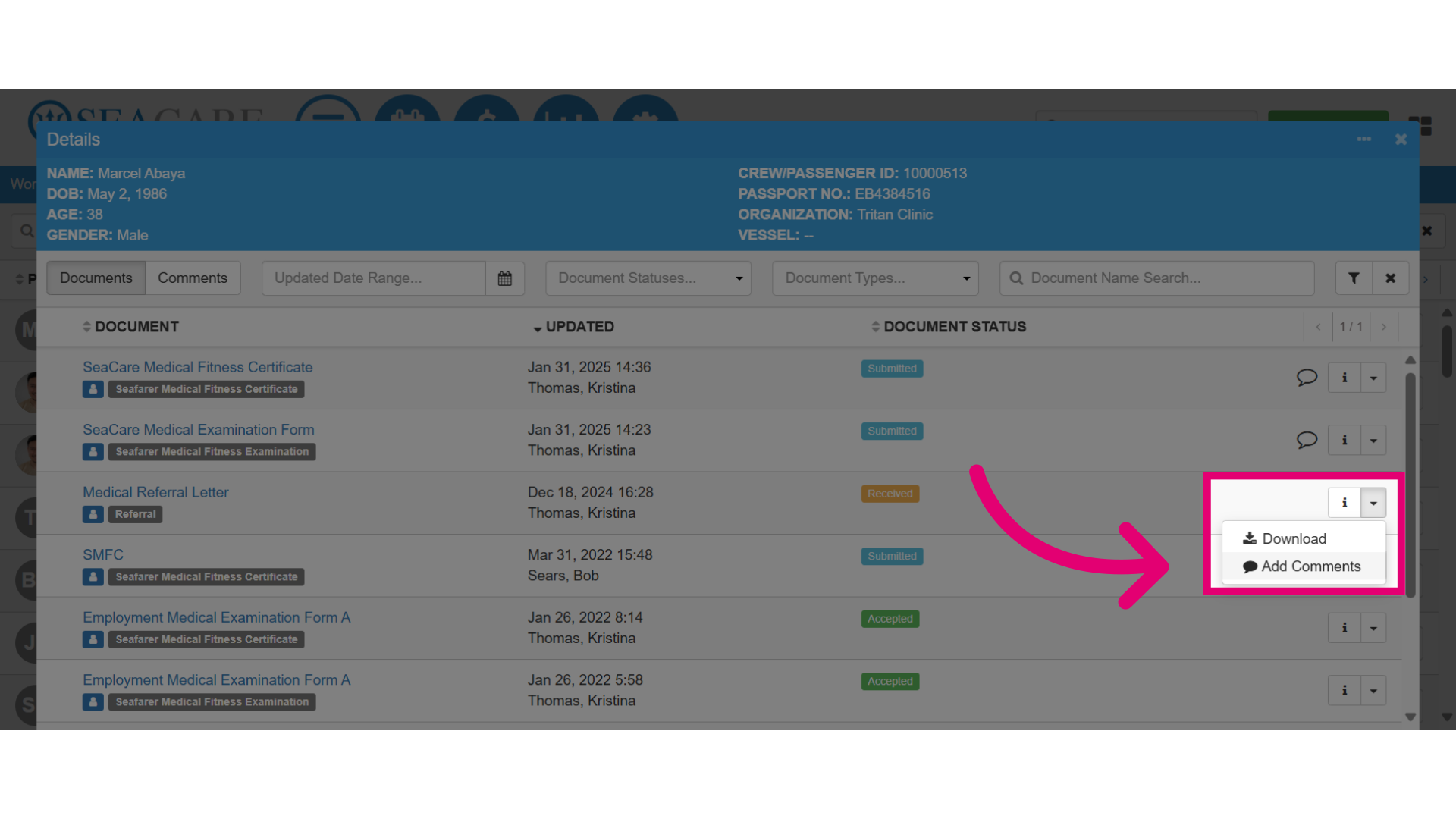Click Seafarer Medical Fitness Examination tag under SeaCare Examination Form
Screen dimensions: 1456x819
point(212,452)
